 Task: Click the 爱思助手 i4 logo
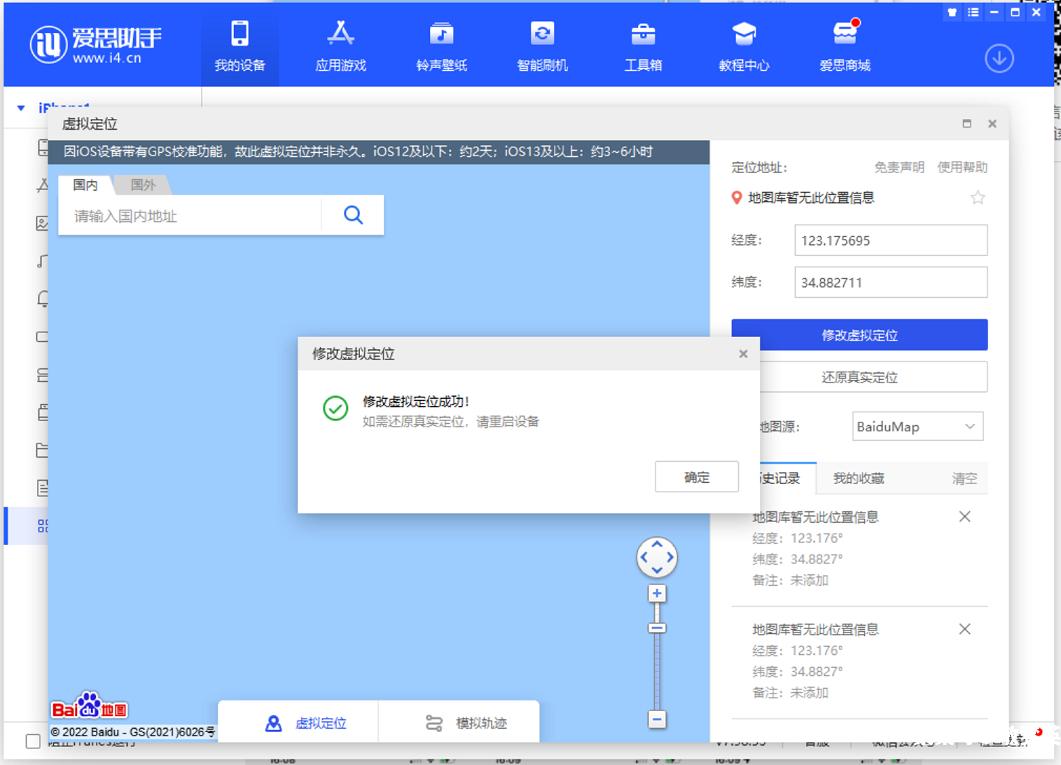pos(95,45)
